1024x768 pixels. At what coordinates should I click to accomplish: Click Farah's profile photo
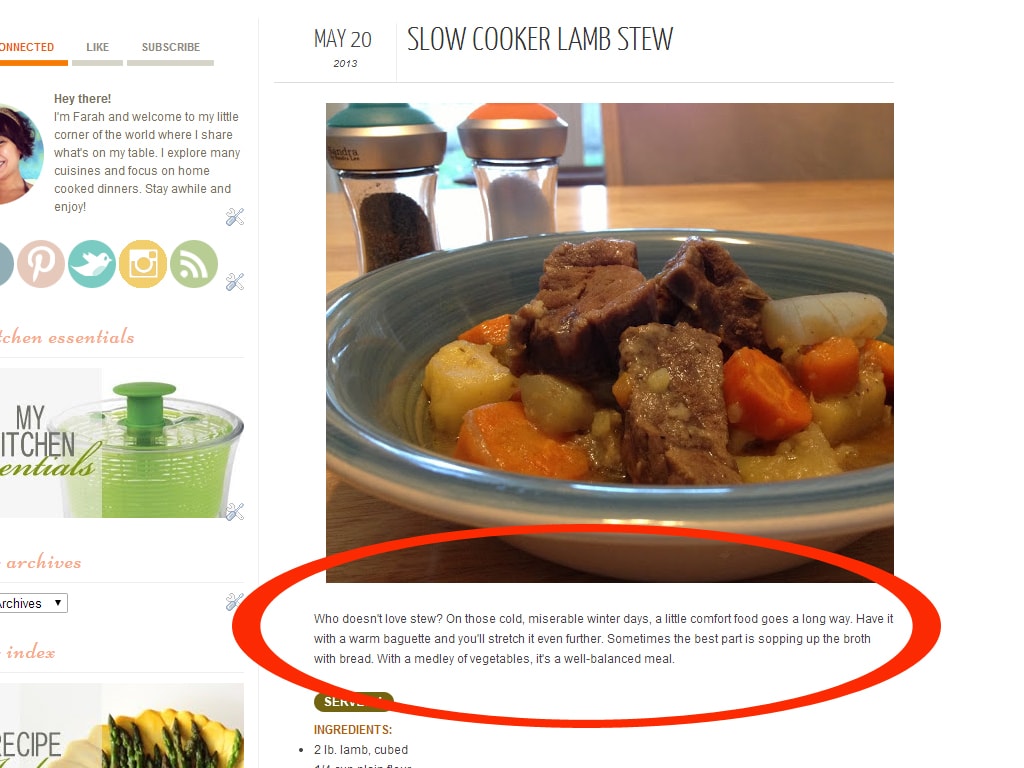coord(20,155)
